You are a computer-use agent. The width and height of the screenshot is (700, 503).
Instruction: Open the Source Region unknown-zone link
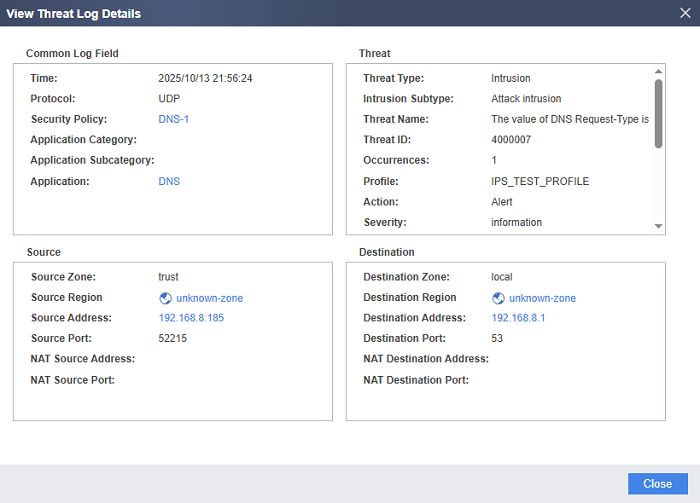(209, 298)
